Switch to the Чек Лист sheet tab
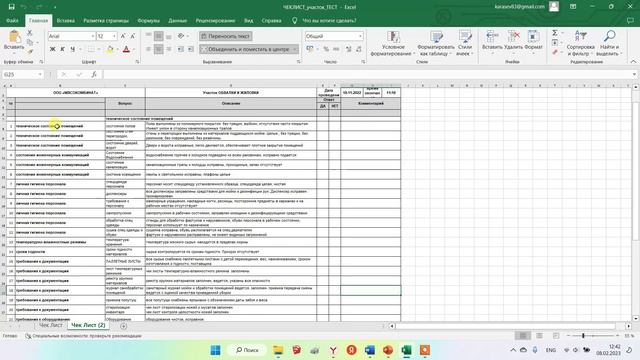 point(51,325)
